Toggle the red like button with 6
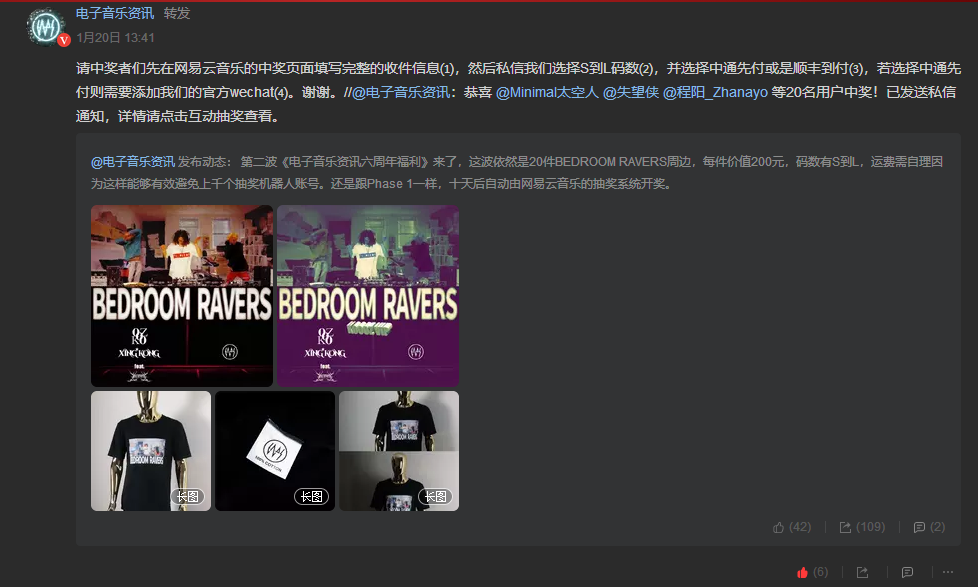 tap(812, 572)
